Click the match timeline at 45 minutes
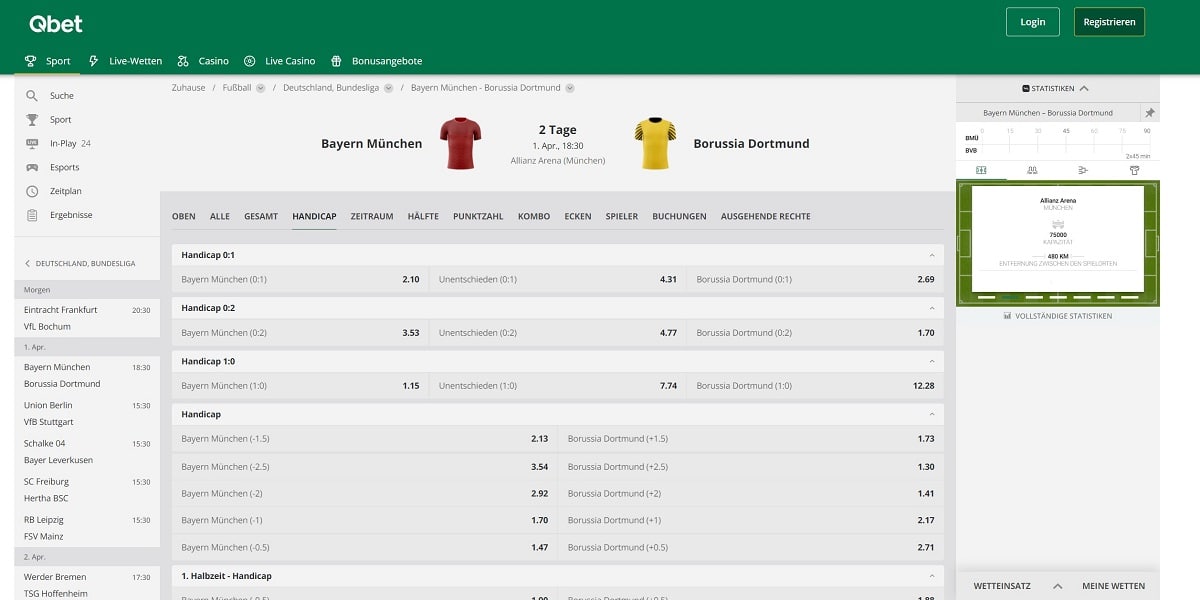This screenshot has height=600, width=1200. point(1065,131)
